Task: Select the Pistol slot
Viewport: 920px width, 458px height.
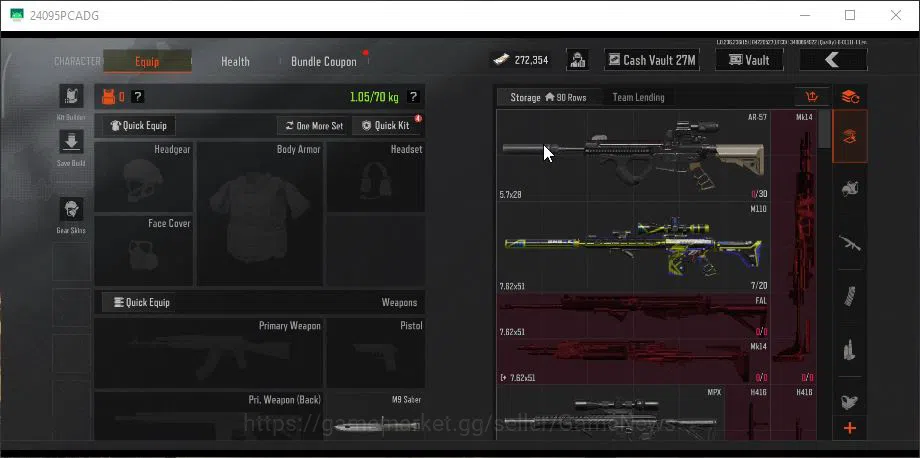Action: (376, 353)
